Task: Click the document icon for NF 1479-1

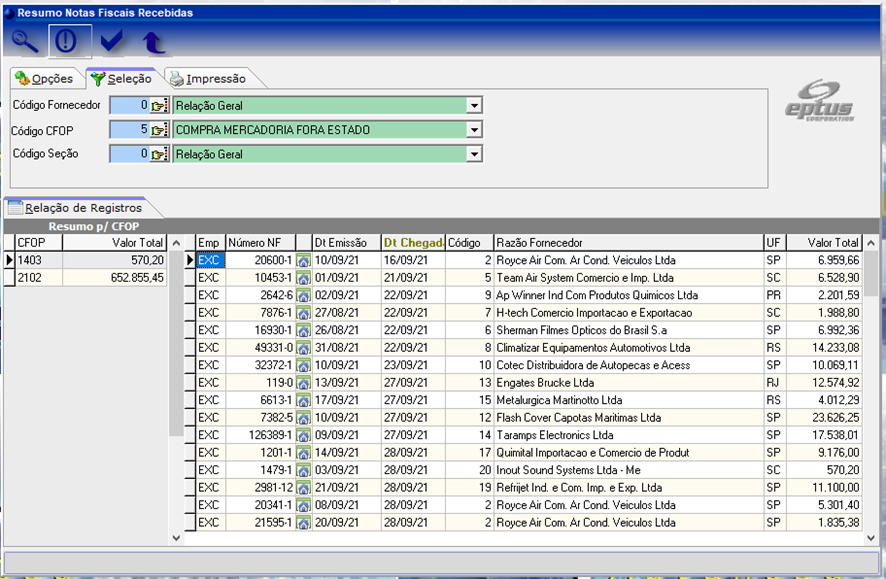Action: tap(303, 470)
